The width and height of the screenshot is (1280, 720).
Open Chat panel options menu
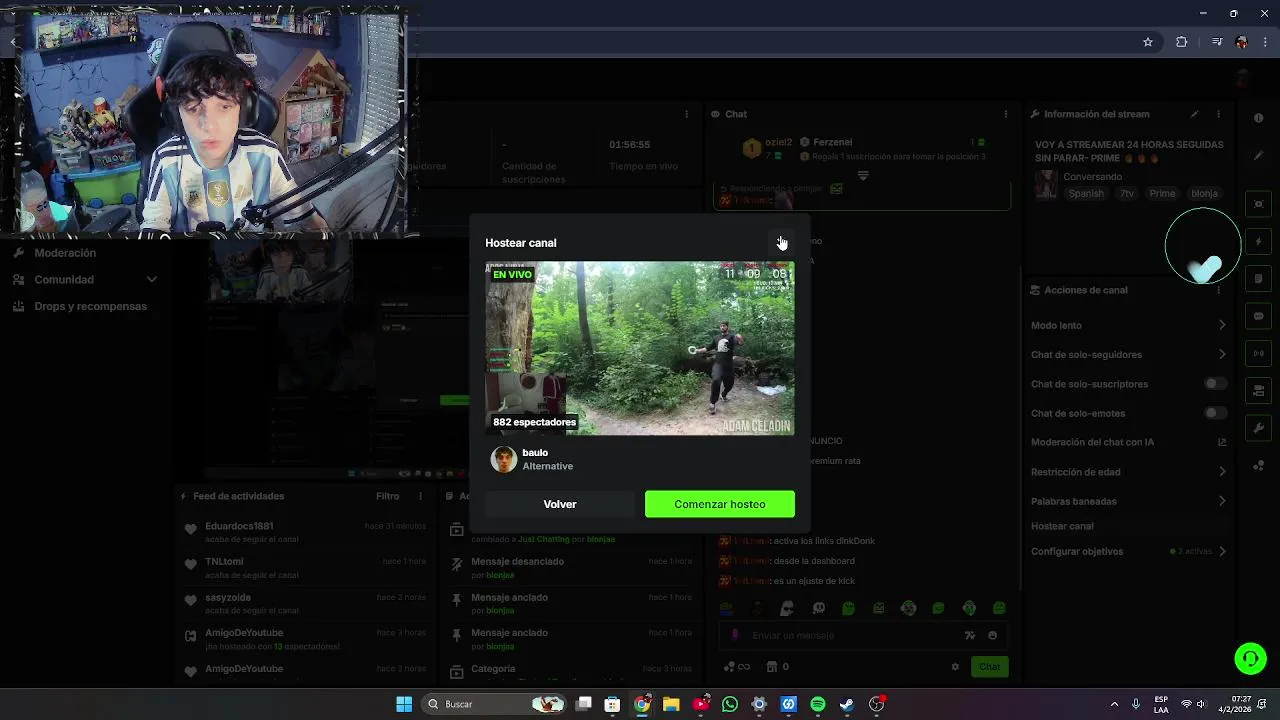1006,114
